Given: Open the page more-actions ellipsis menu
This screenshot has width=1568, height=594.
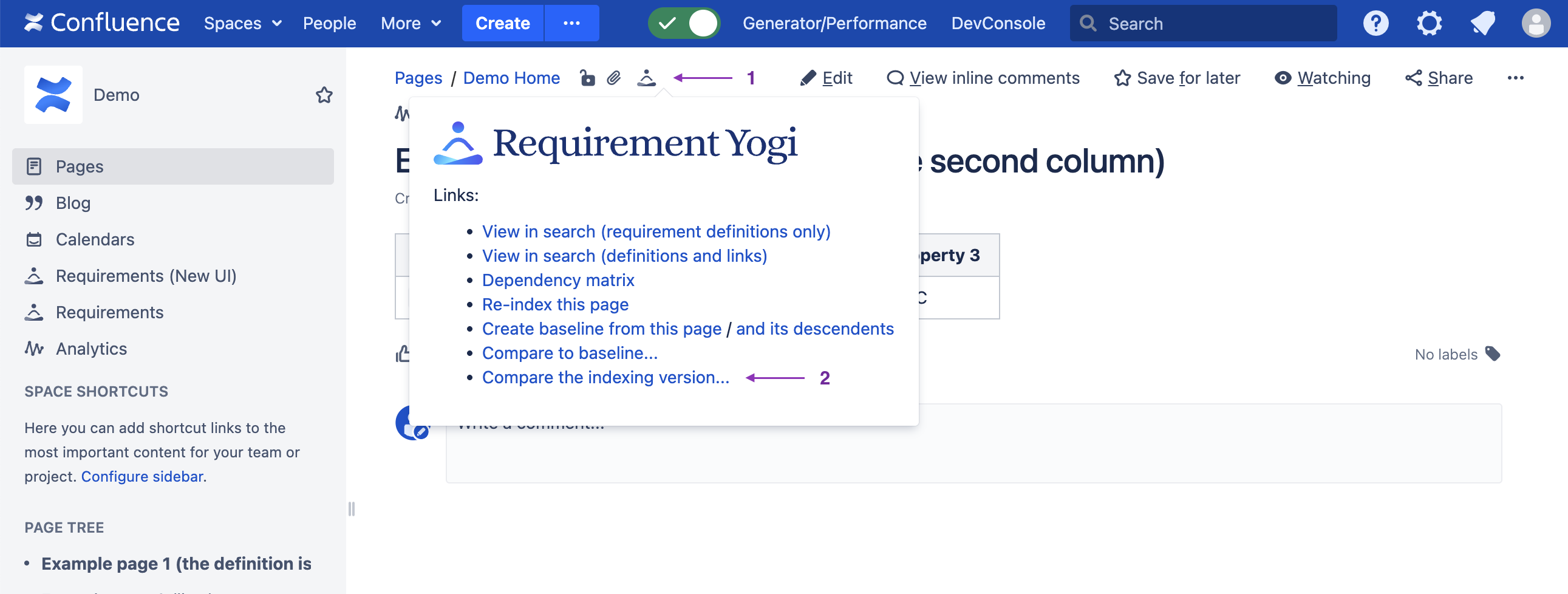Looking at the screenshot, I should 1515,78.
